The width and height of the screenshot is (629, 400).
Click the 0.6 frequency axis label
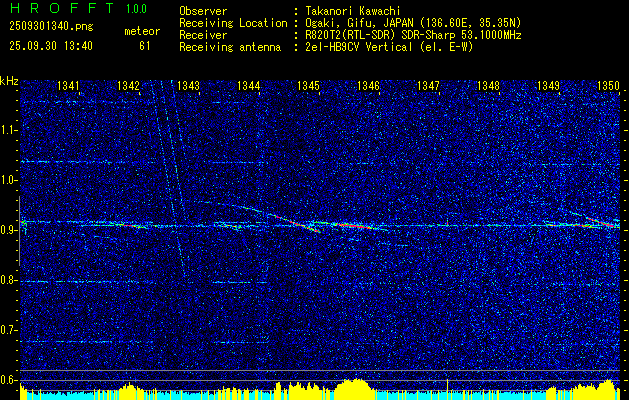(9, 380)
